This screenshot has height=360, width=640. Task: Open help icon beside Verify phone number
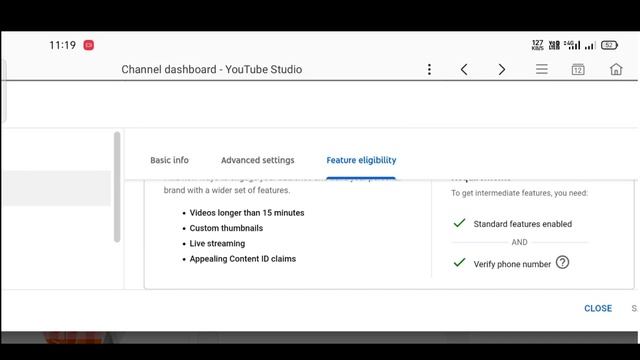562,262
